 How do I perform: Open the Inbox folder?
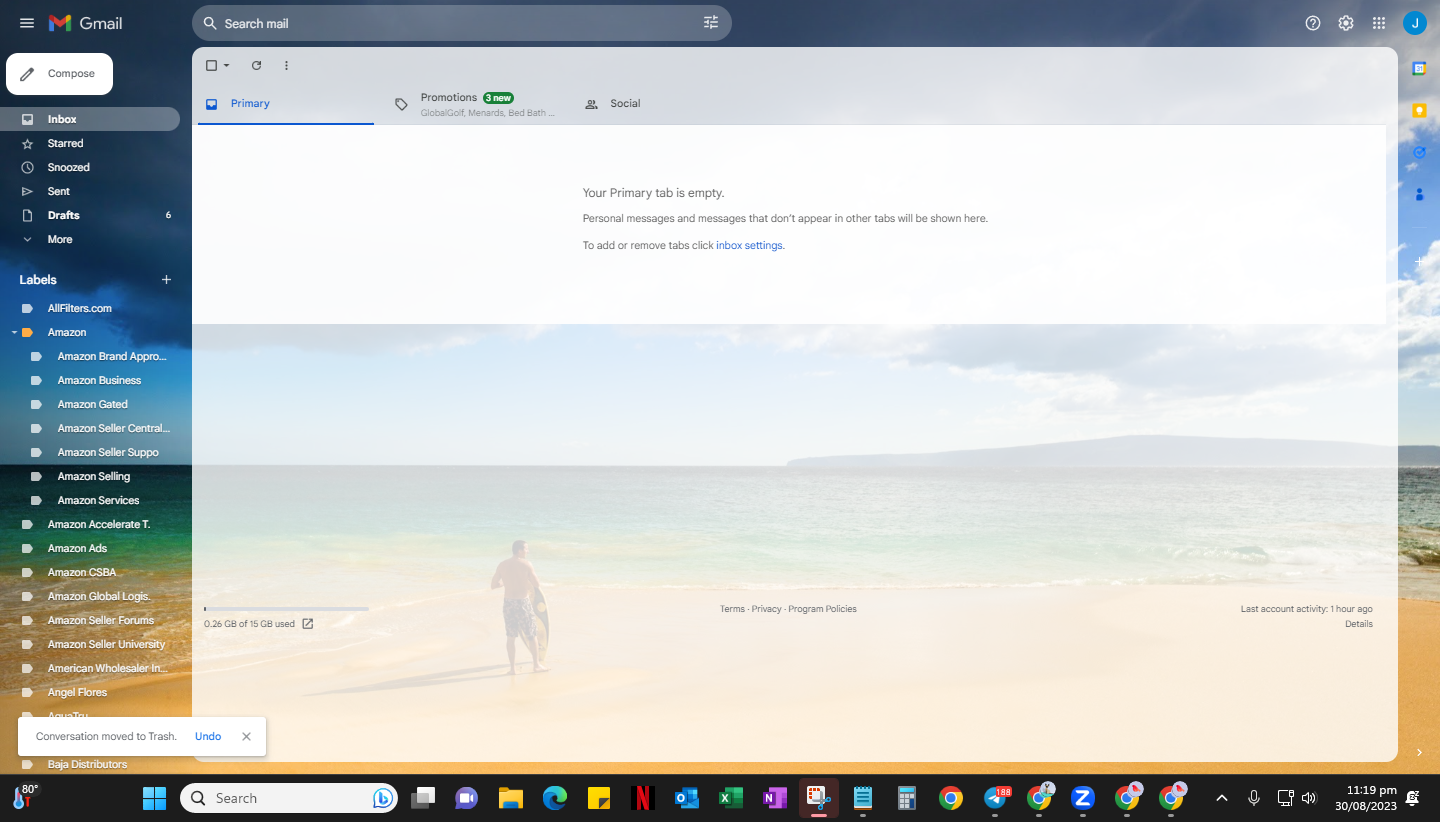(x=90, y=119)
